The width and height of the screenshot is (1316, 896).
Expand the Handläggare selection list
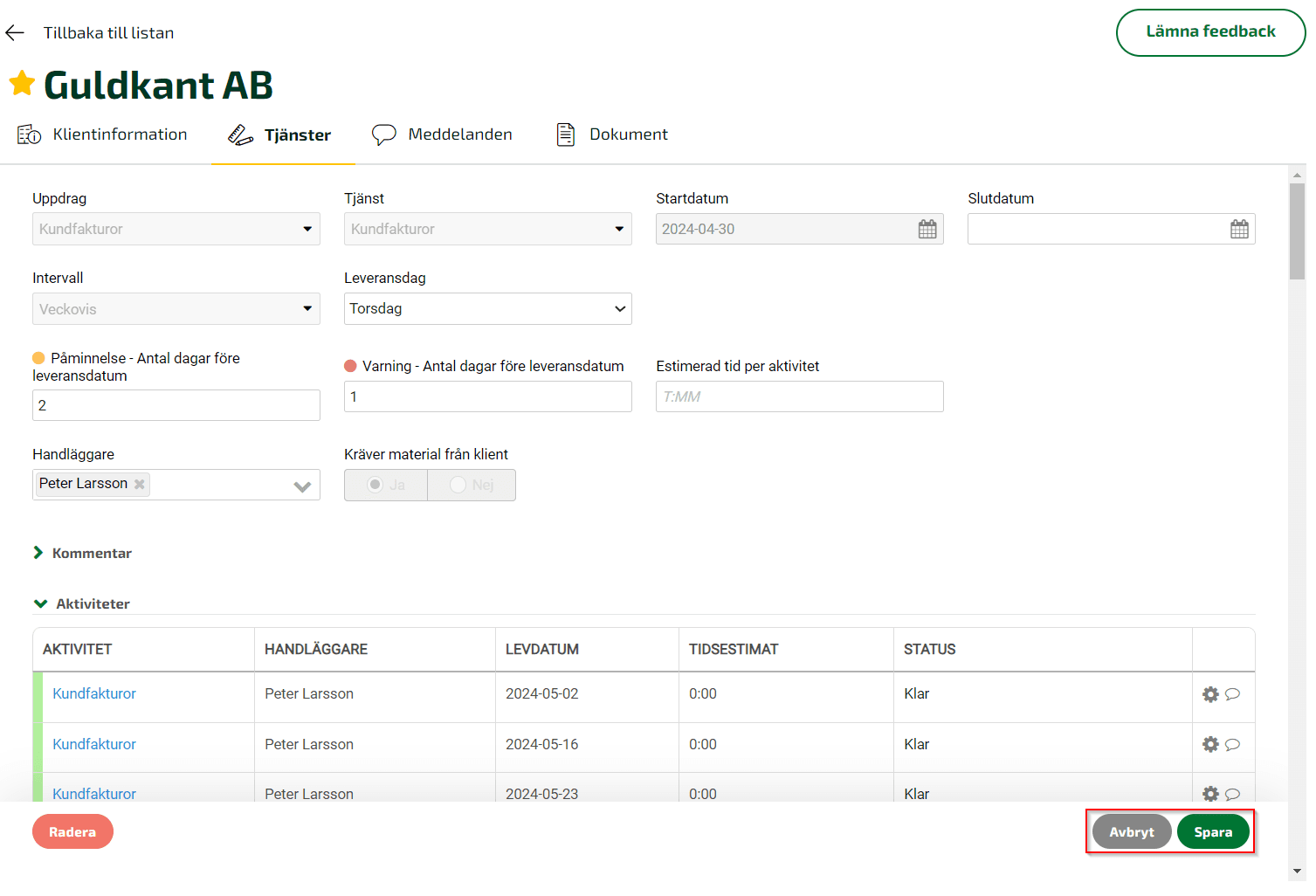tap(302, 486)
